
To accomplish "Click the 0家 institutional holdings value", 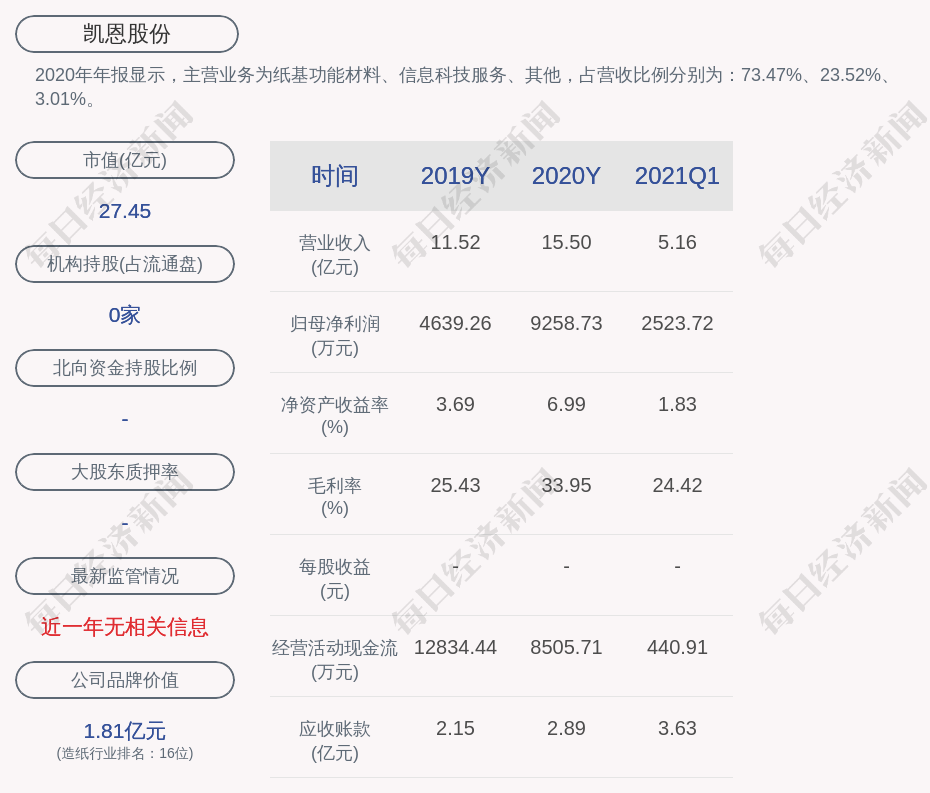I will point(125,315).
